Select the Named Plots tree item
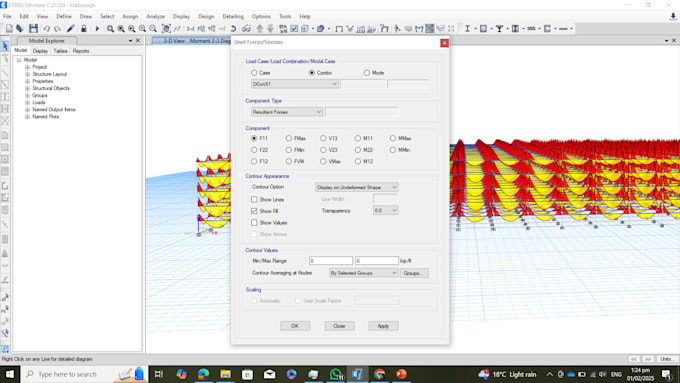Screen dimensions: 680x383 tap(46, 117)
